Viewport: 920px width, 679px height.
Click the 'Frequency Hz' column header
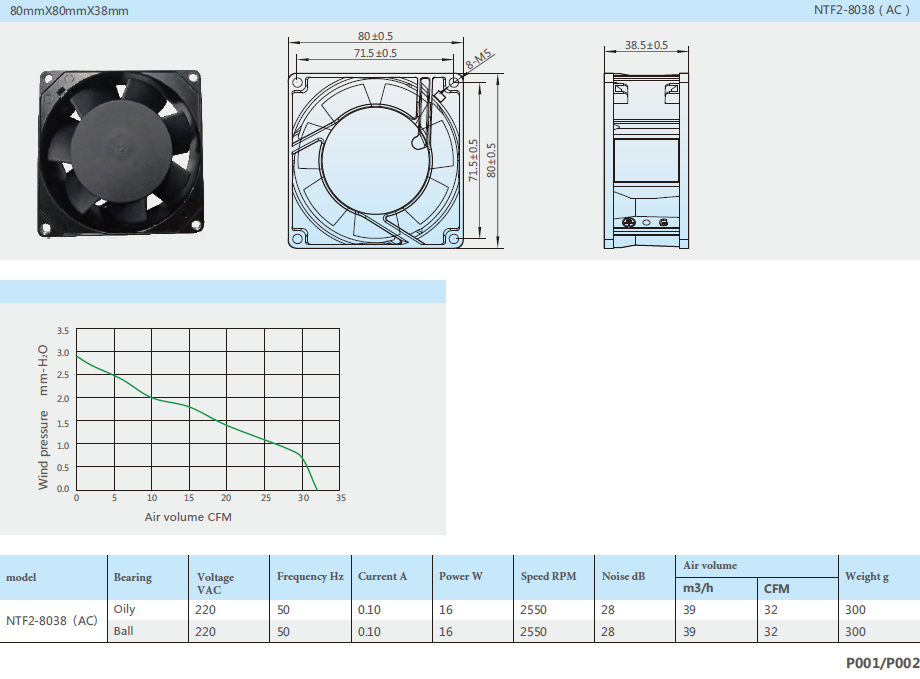pos(310,577)
